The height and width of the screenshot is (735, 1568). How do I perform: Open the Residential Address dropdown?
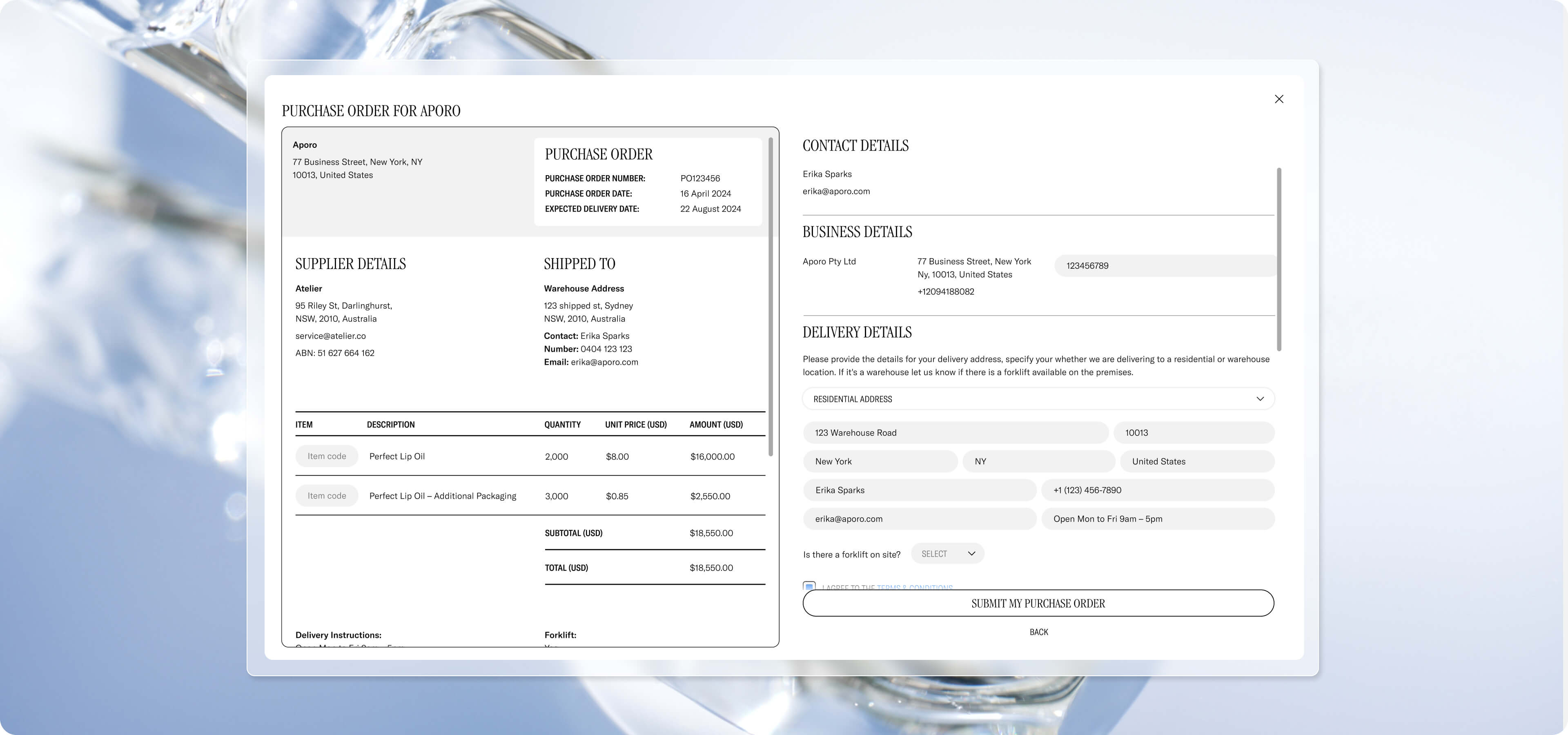tap(1038, 399)
